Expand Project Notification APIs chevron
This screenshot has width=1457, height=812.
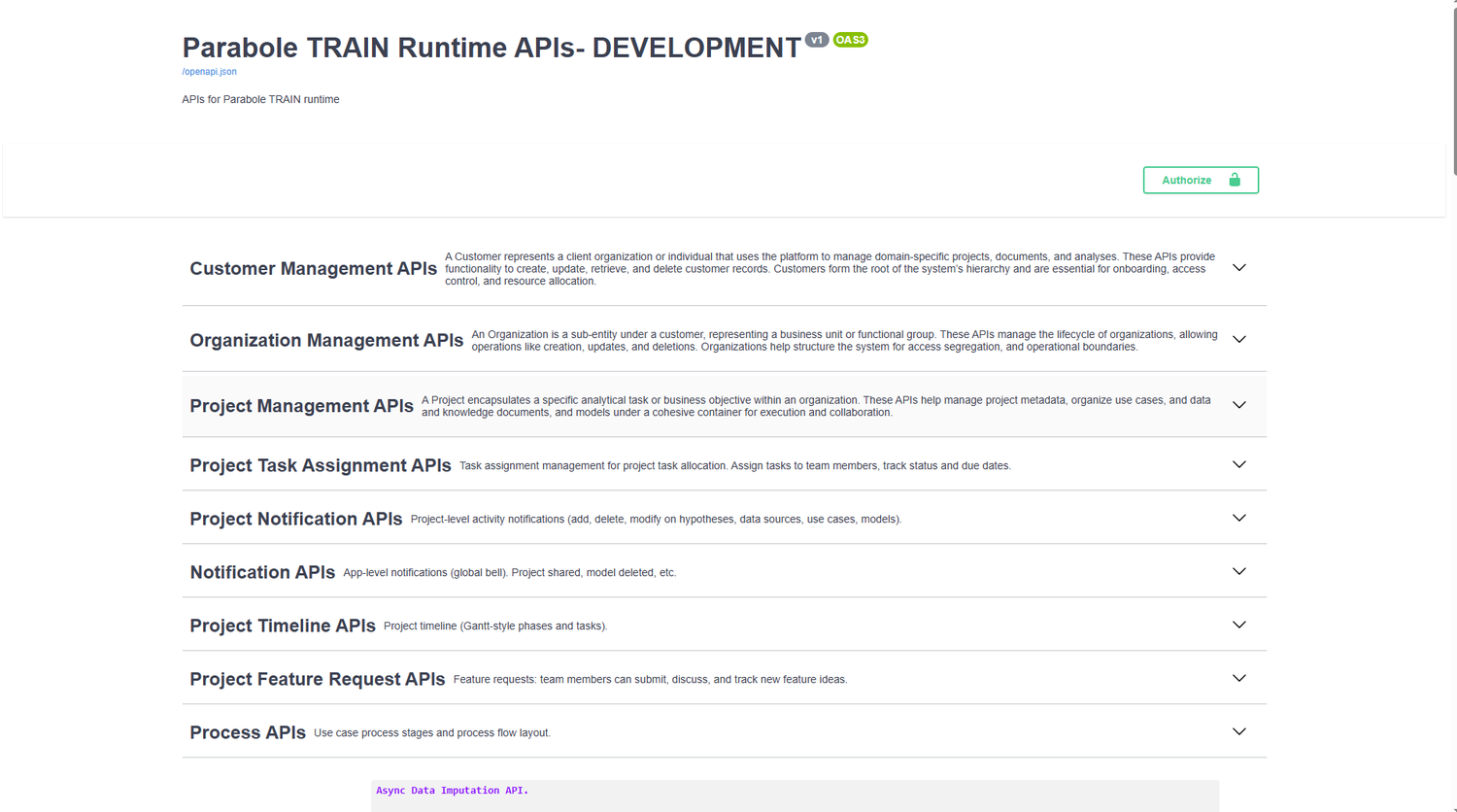(1239, 519)
